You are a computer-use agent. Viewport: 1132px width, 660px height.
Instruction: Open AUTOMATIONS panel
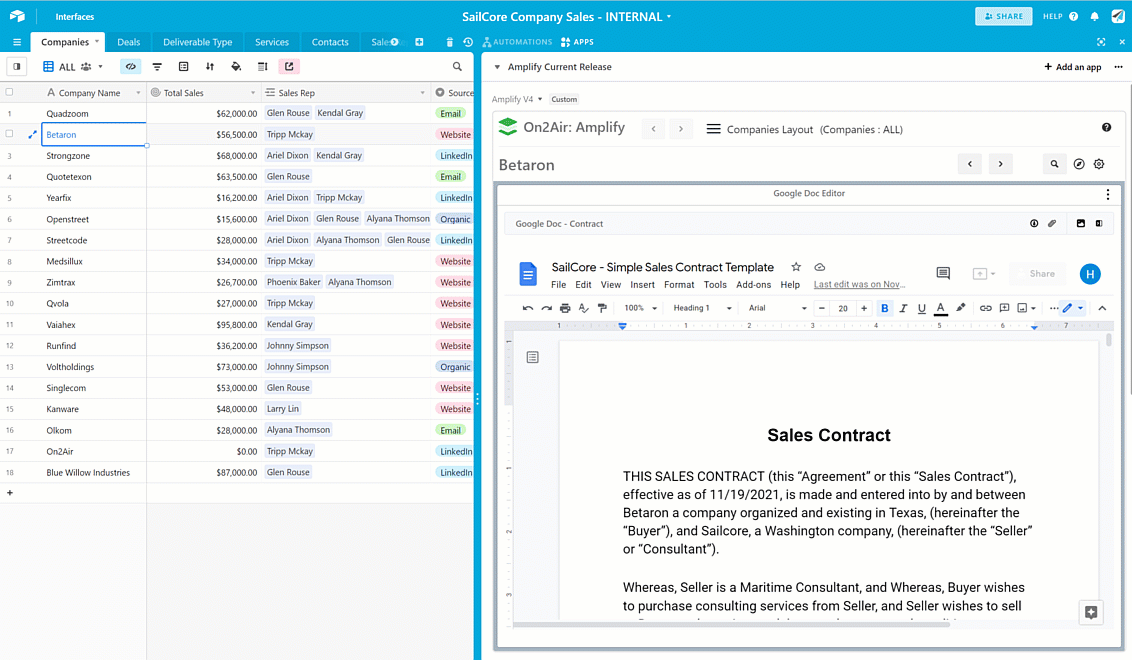pos(517,42)
